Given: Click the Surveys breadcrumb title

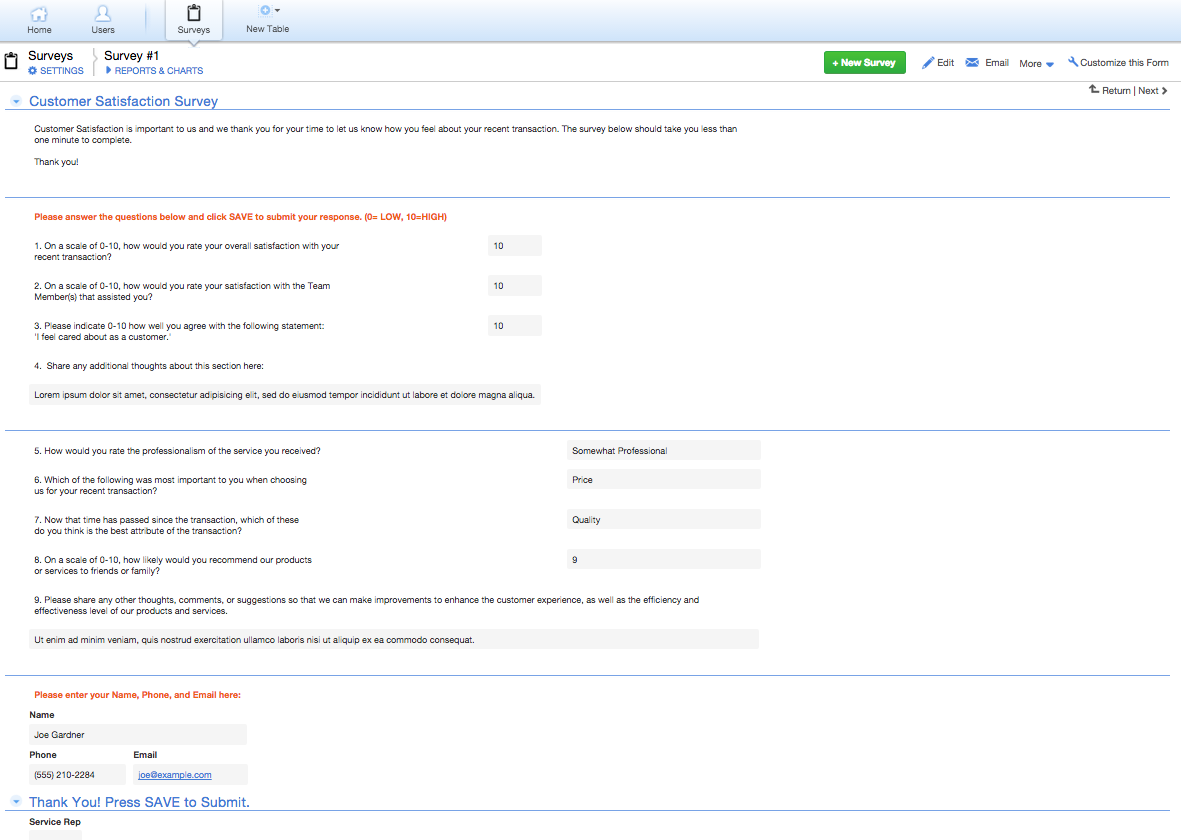Looking at the screenshot, I should pos(50,56).
